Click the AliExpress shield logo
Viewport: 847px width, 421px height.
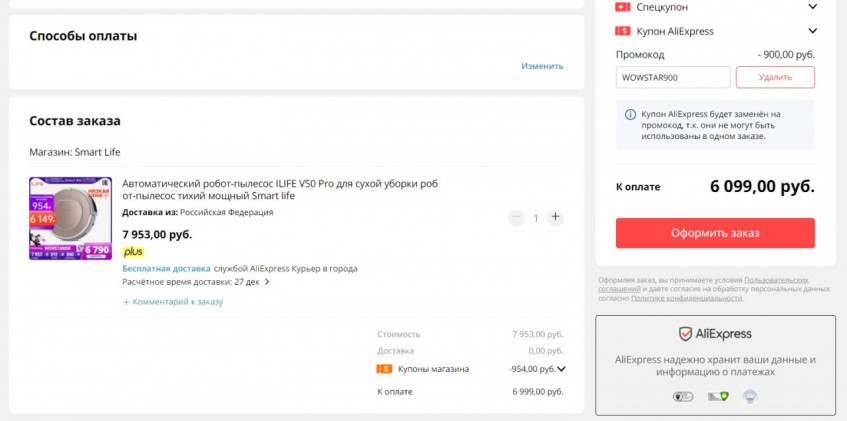coord(685,334)
